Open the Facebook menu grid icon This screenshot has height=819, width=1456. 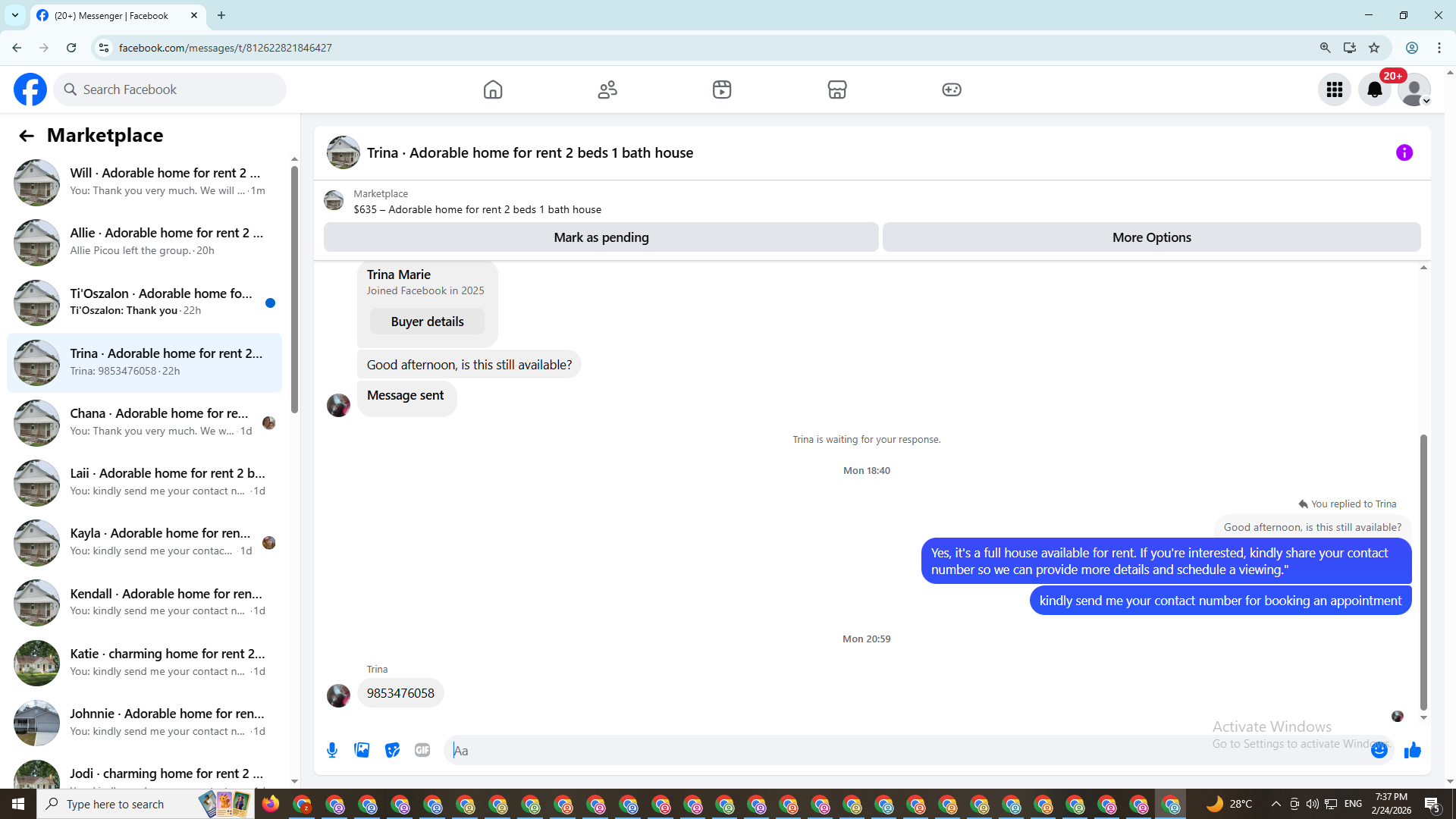[1334, 89]
